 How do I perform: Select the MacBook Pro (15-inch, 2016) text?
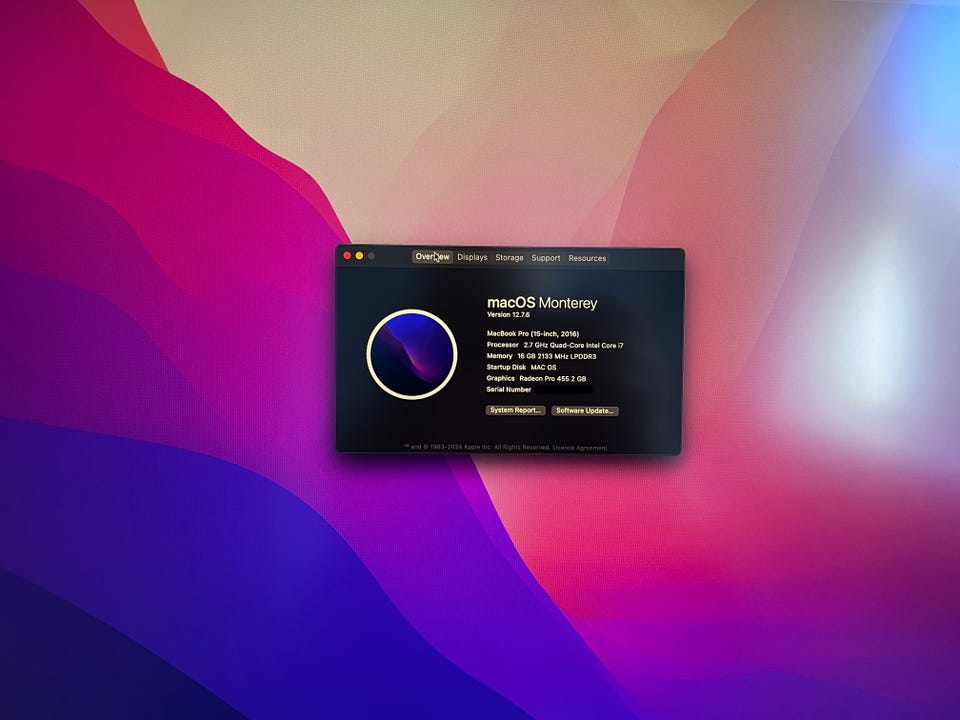tap(533, 334)
